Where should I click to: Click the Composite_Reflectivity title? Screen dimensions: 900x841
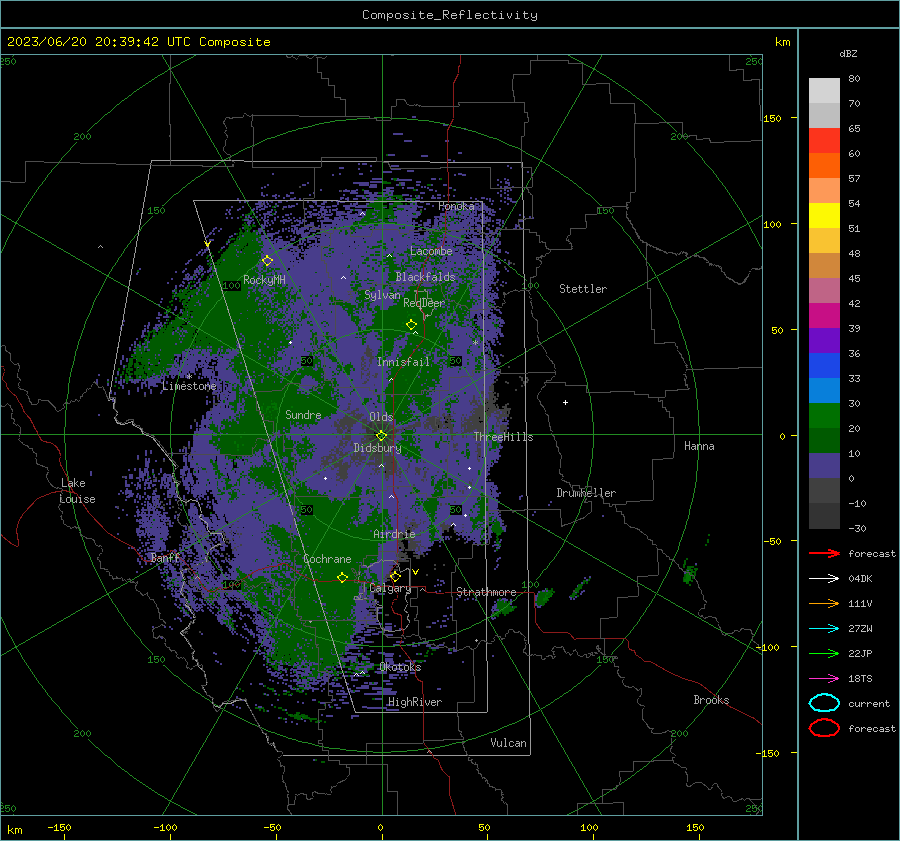coord(449,15)
